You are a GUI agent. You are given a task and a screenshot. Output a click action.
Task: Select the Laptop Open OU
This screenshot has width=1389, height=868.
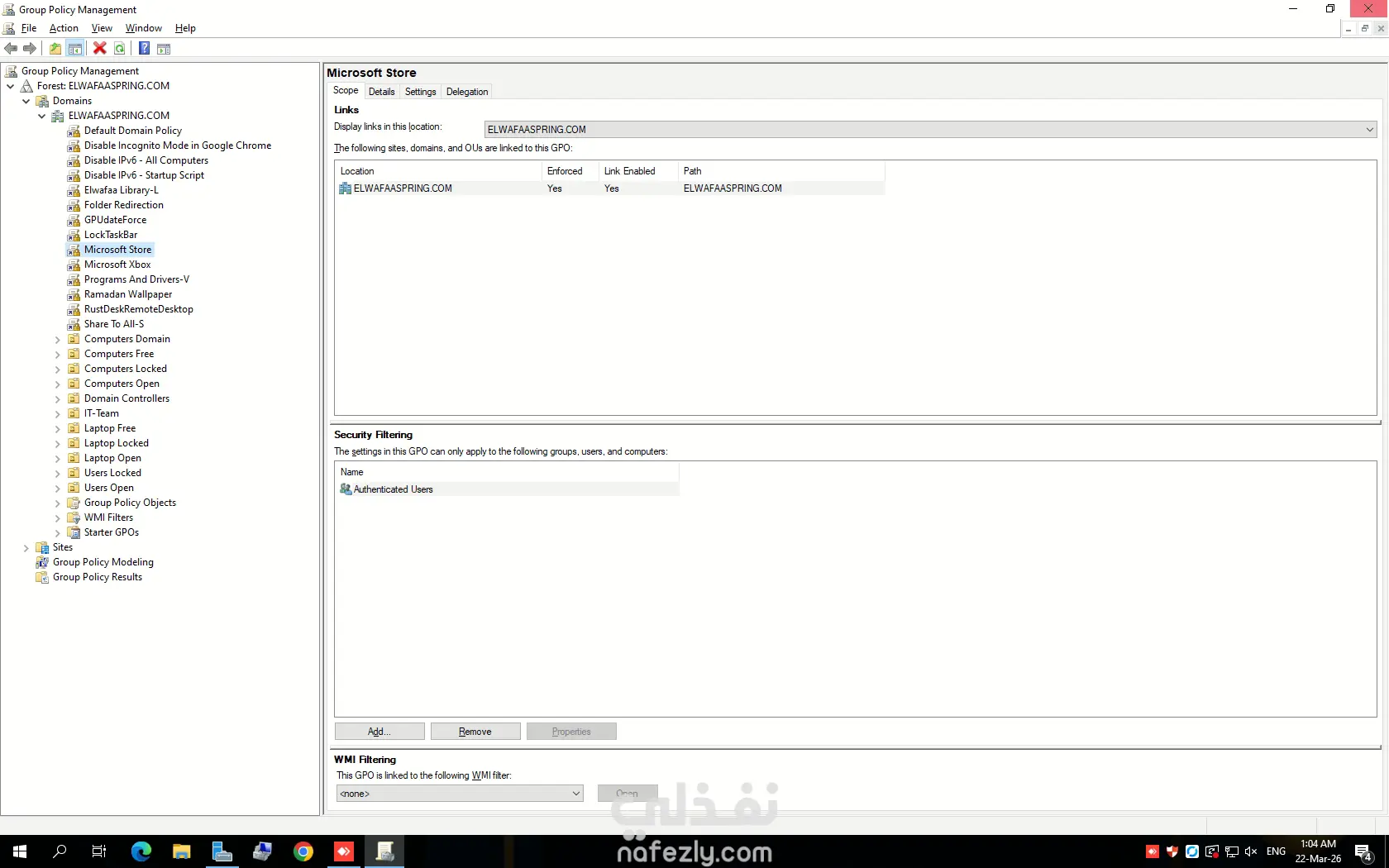coord(112,458)
